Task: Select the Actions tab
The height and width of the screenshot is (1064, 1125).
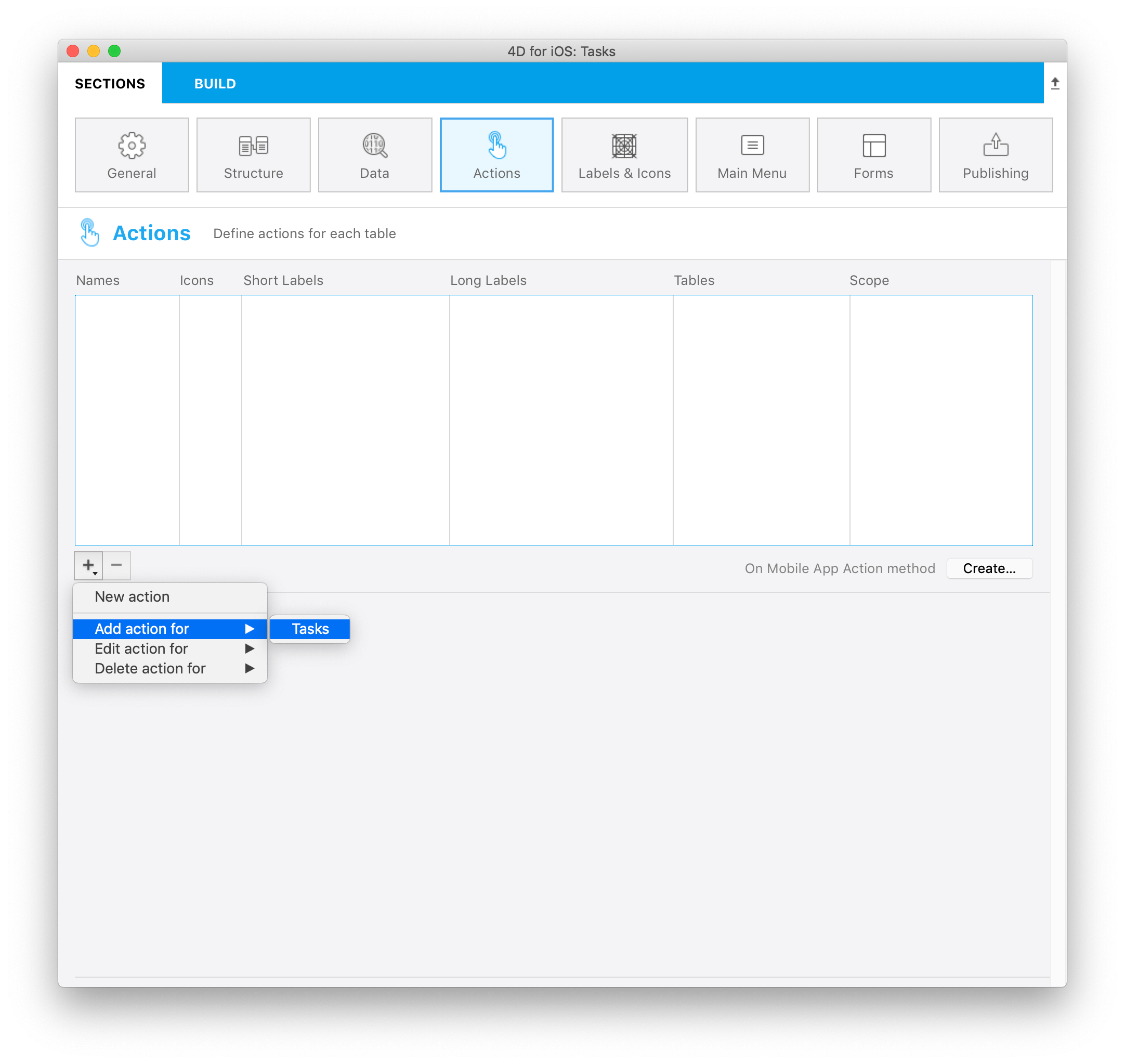Action: (x=497, y=153)
